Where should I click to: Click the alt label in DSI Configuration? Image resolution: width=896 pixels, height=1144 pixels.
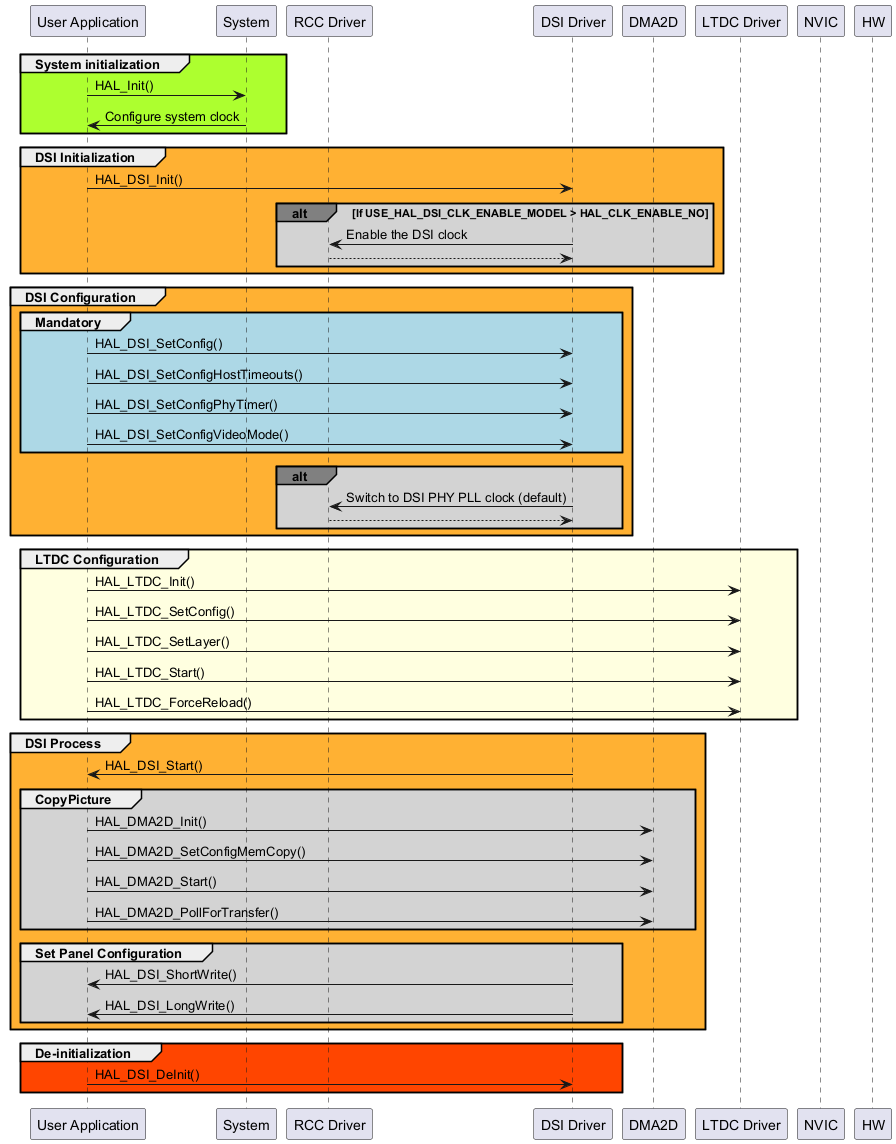click(300, 476)
